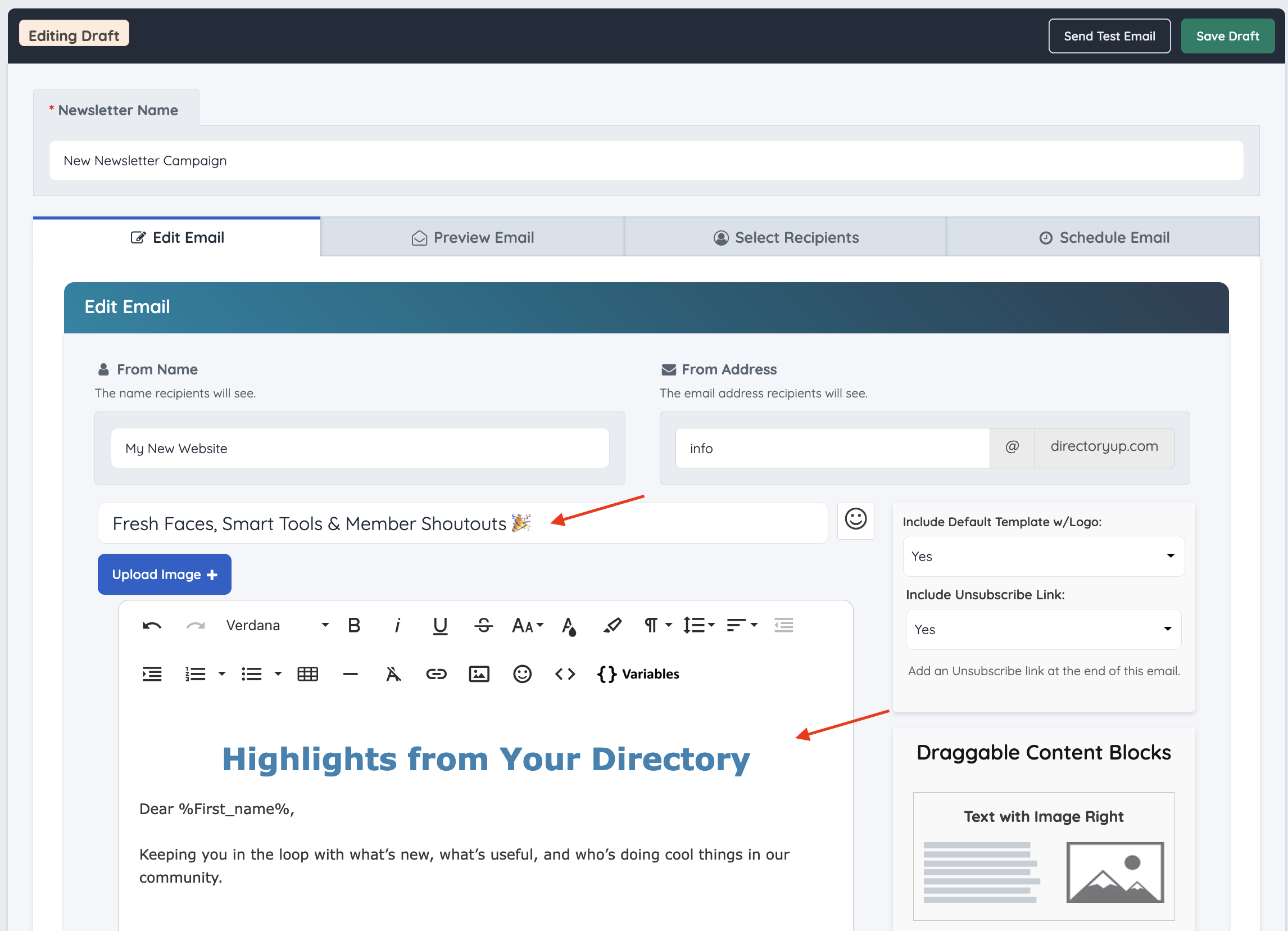
Task: Open code view in editor
Action: point(565,674)
